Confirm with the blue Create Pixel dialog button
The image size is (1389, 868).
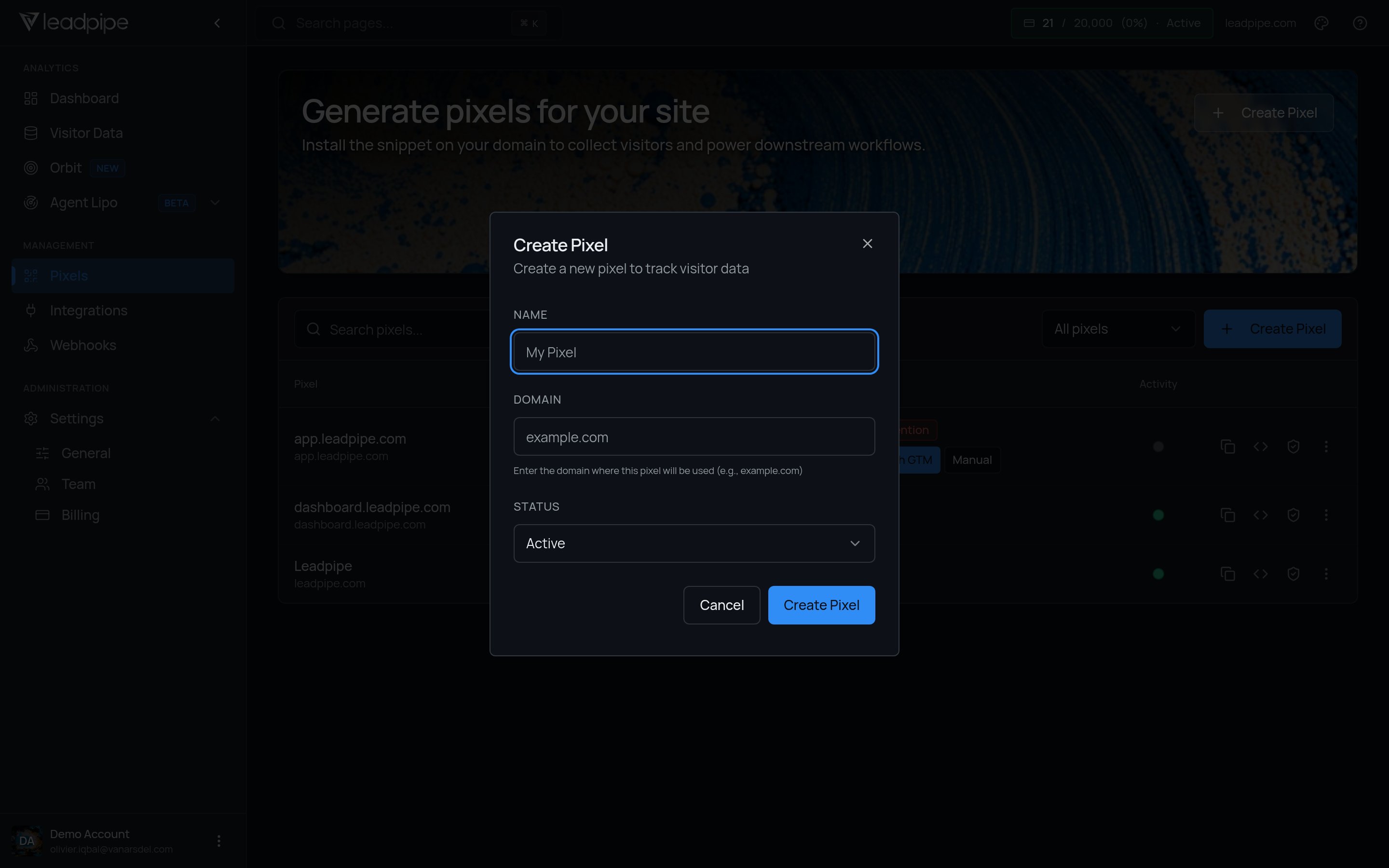[x=821, y=605]
